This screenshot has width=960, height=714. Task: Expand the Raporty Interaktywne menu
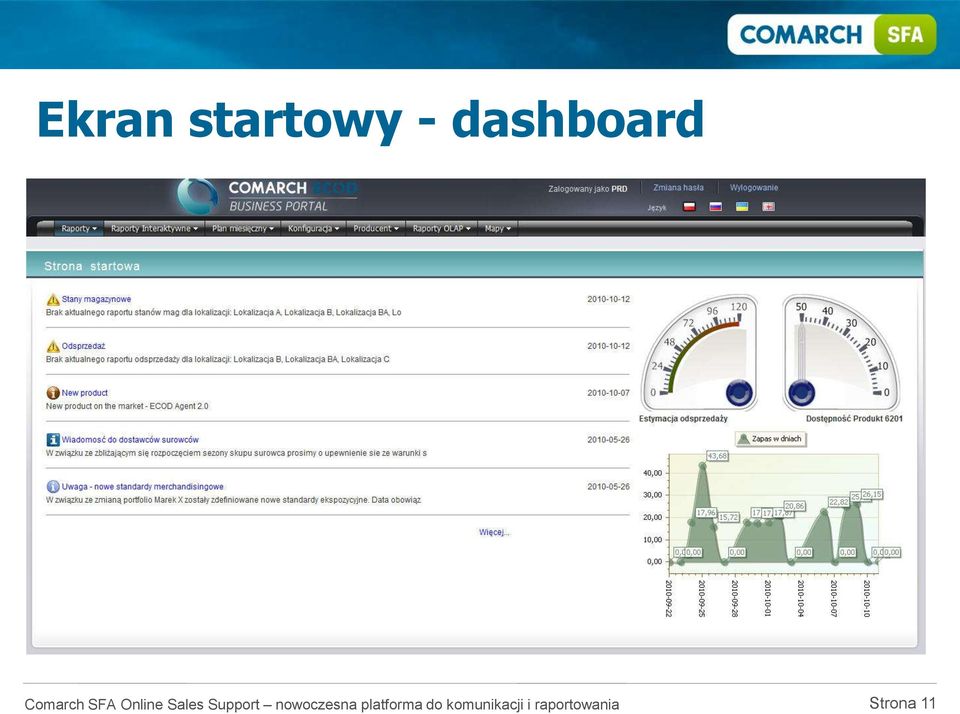pos(154,228)
